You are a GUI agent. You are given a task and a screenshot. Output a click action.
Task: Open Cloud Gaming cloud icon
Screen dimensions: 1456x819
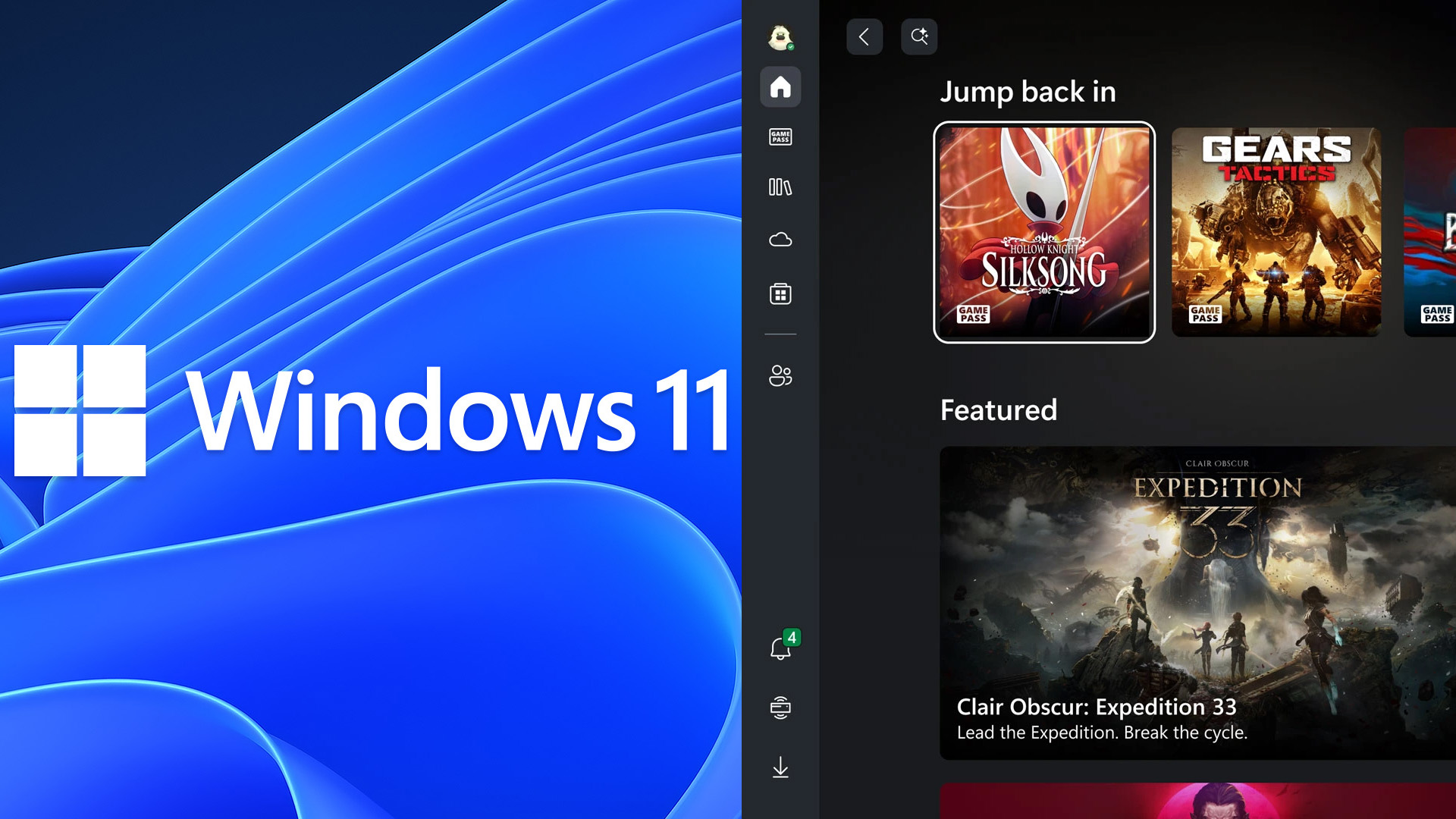[780, 240]
